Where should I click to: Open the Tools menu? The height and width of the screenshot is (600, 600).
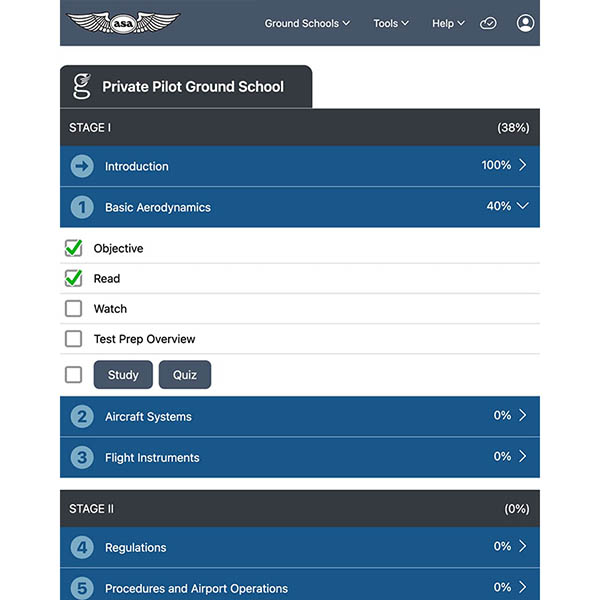click(x=391, y=23)
